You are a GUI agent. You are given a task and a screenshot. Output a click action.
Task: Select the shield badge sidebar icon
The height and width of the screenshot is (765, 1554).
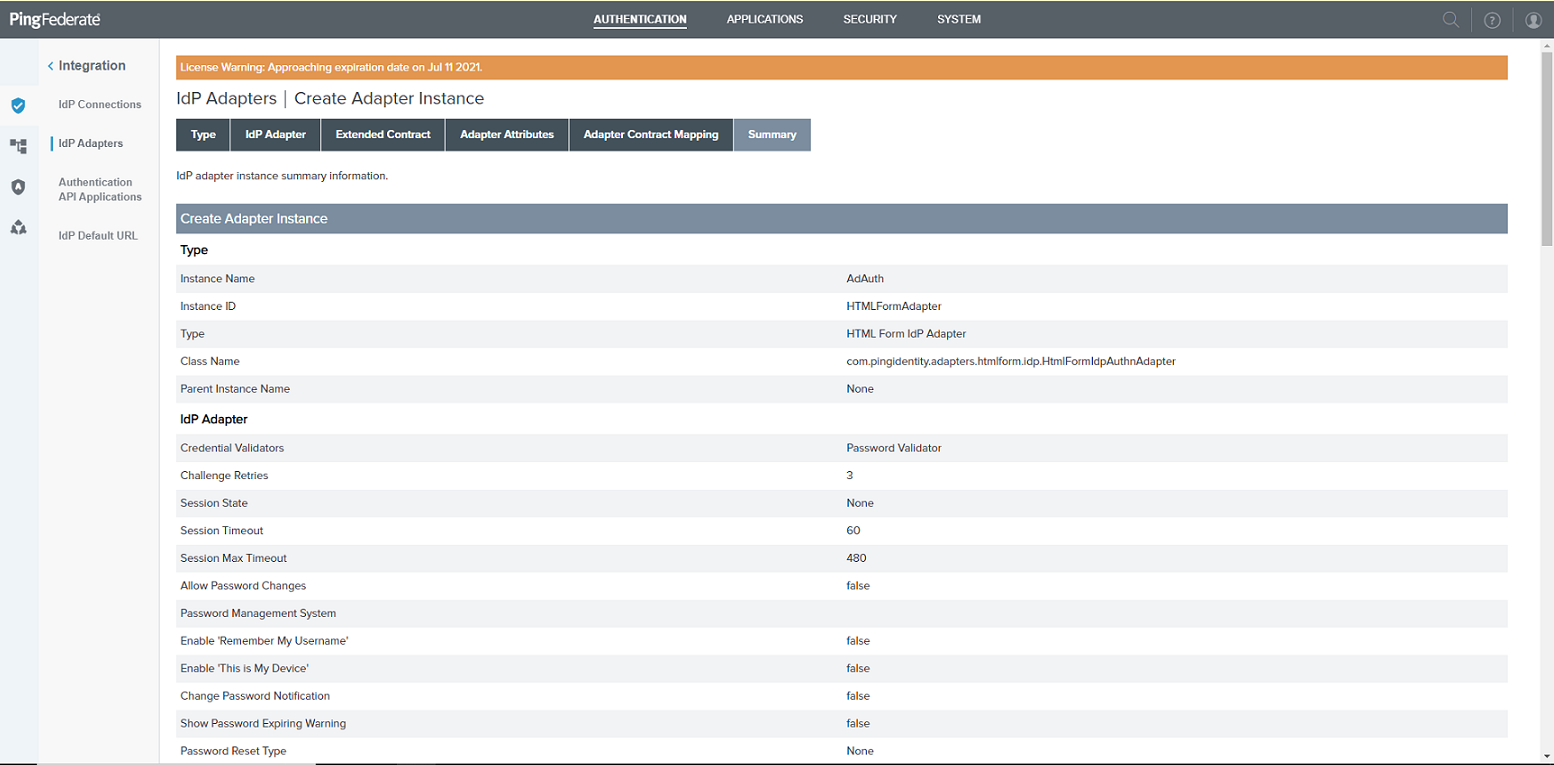pyautogui.click(x=18, y=187)
